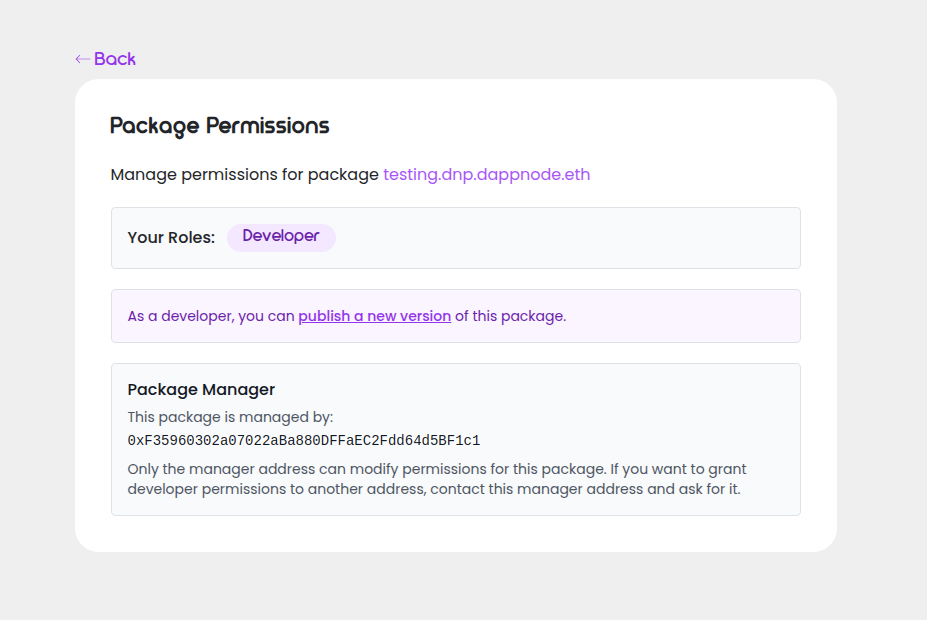Open the testing.dnp.dappnode.eth package link
This screenshot has width=927, height=620.
pos(486,174)
